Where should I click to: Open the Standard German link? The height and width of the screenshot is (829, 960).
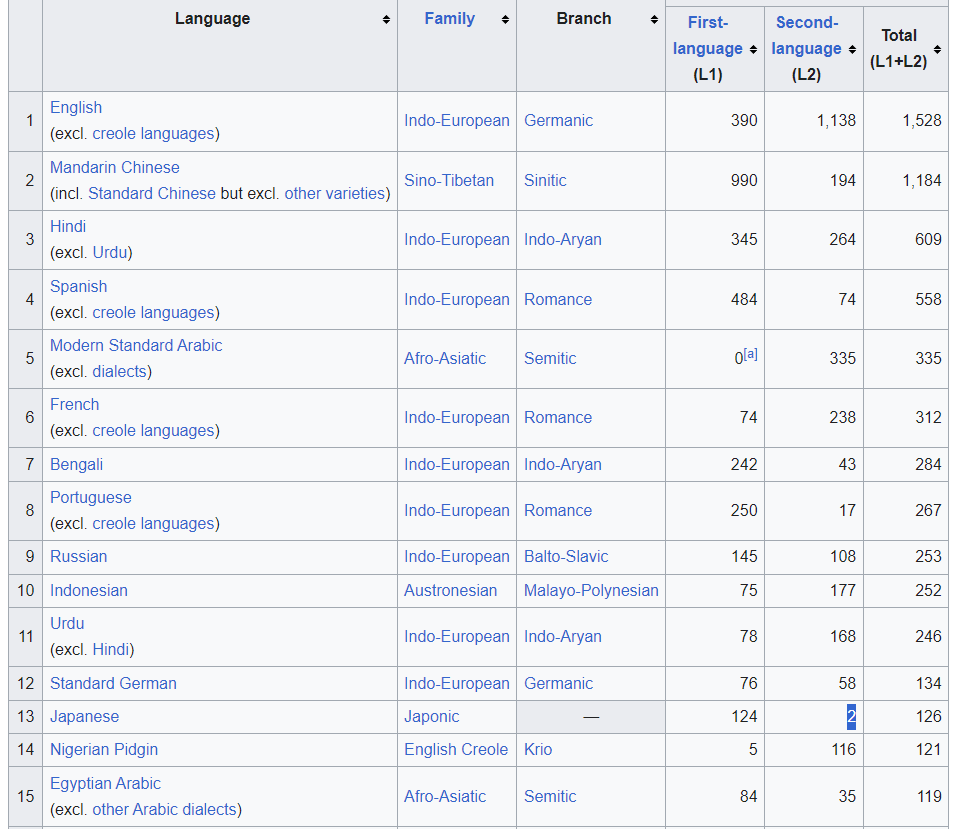point(113,684)
